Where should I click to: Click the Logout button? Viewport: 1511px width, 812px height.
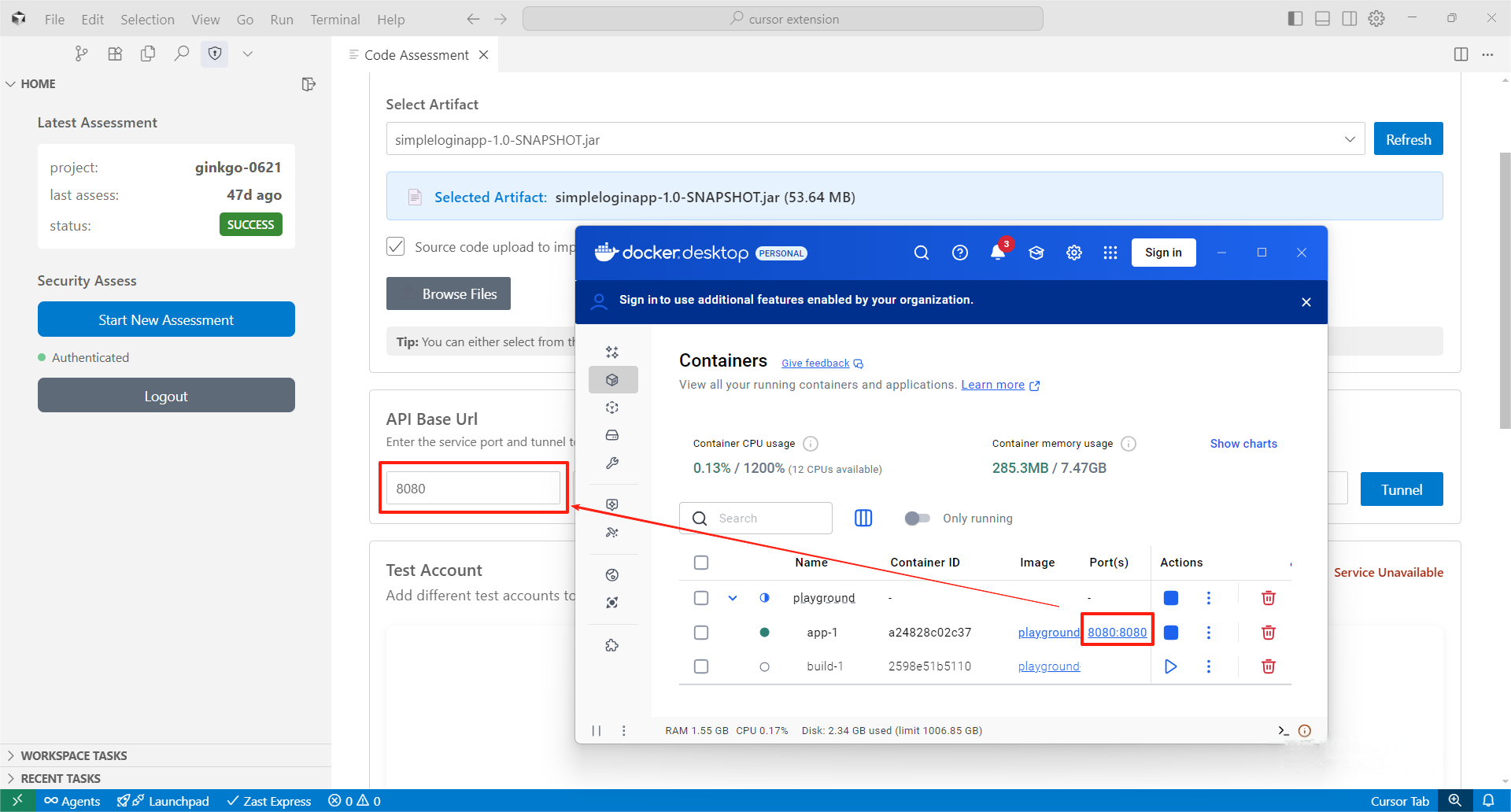(x=166, y=396)
